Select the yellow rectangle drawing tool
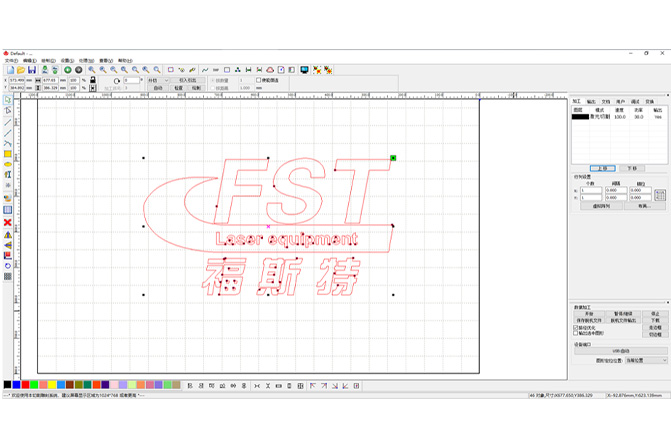The image size is (671, 448). [8, 154]
